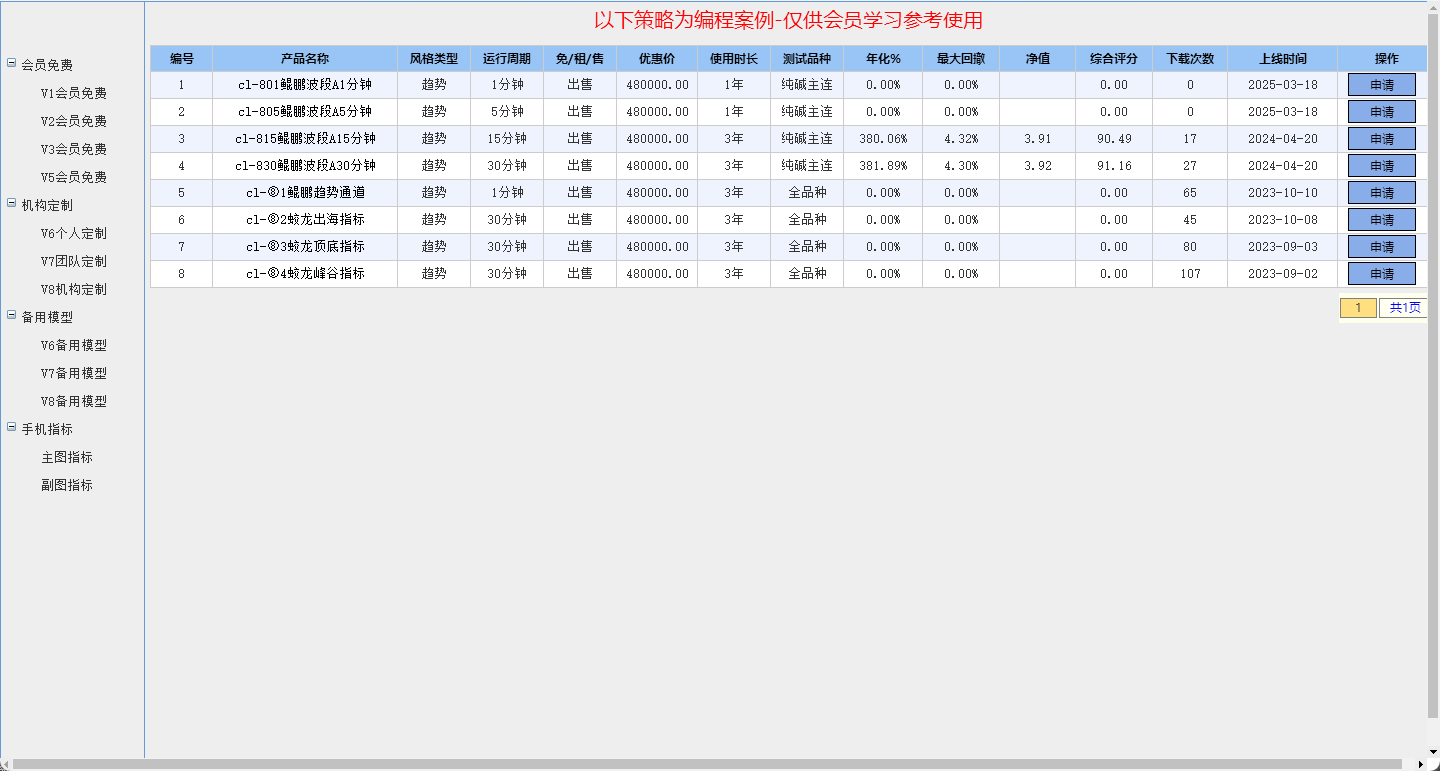Image resolution: width=1440 pixels, height=771 pixels.
Task: Collapse the 机构定制 tree group
Action: pyautogui.click(x=11, y=203)
